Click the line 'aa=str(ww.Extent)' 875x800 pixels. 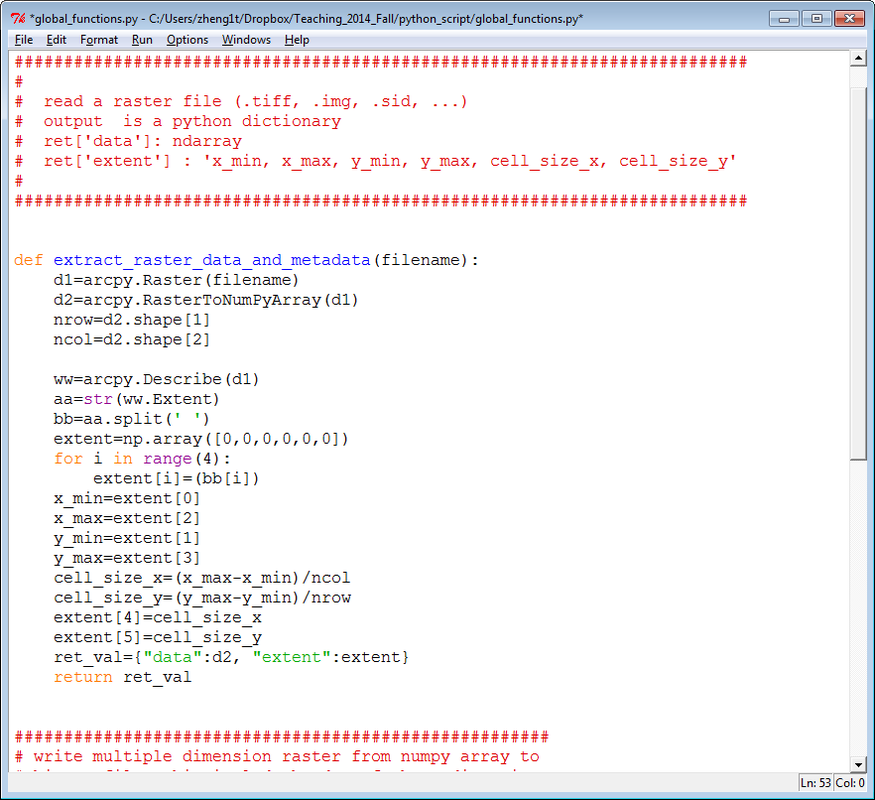point(137,399)
